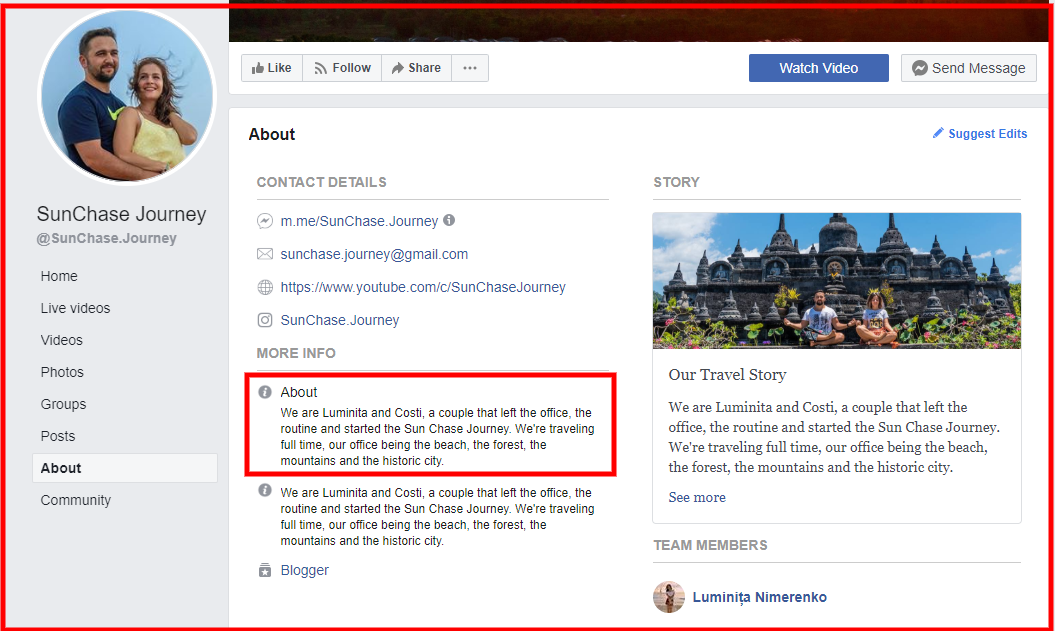Click the globe website icon

coord(265,287)
